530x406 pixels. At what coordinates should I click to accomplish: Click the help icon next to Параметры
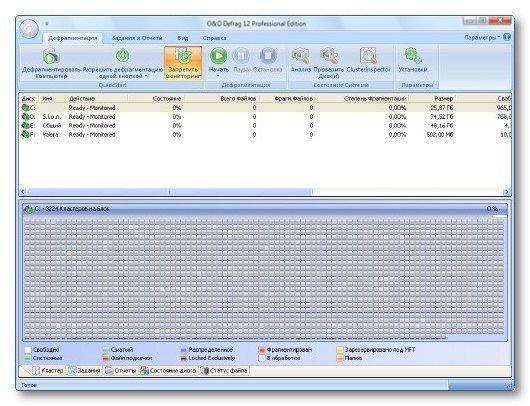point(507,37)
